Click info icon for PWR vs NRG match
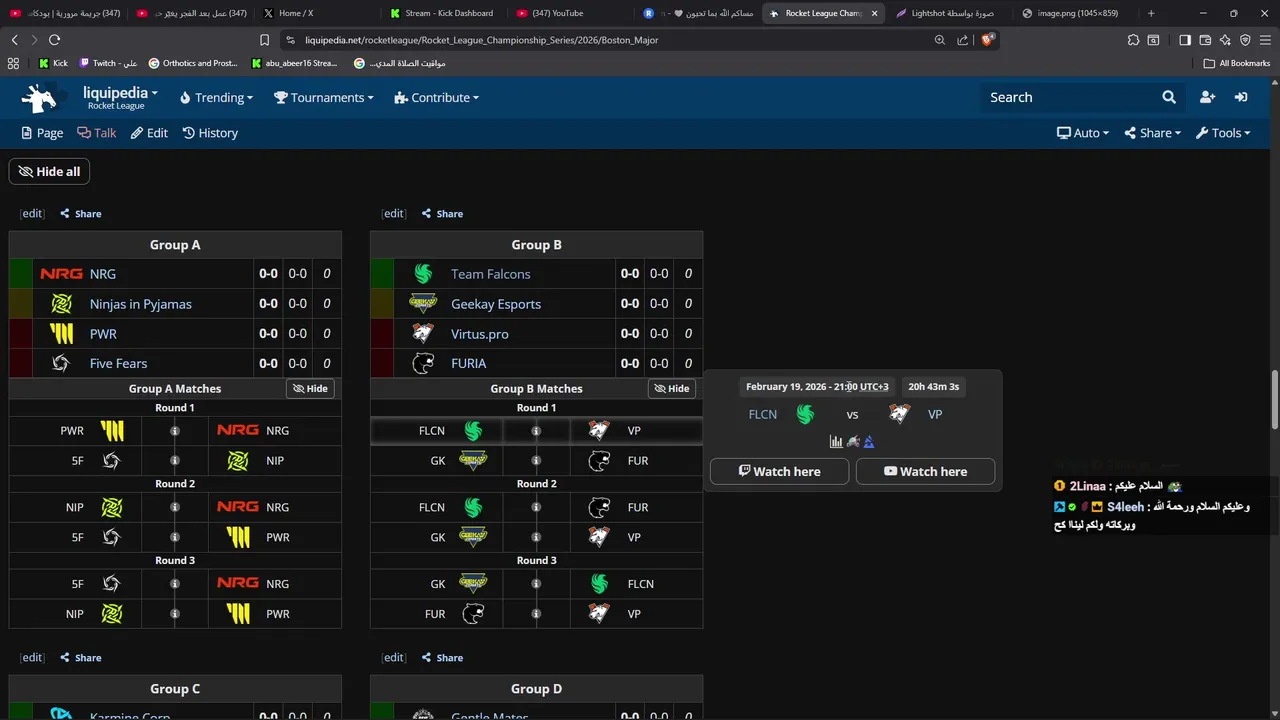Viewport: 1280px width, 720px height. point(175,431)
